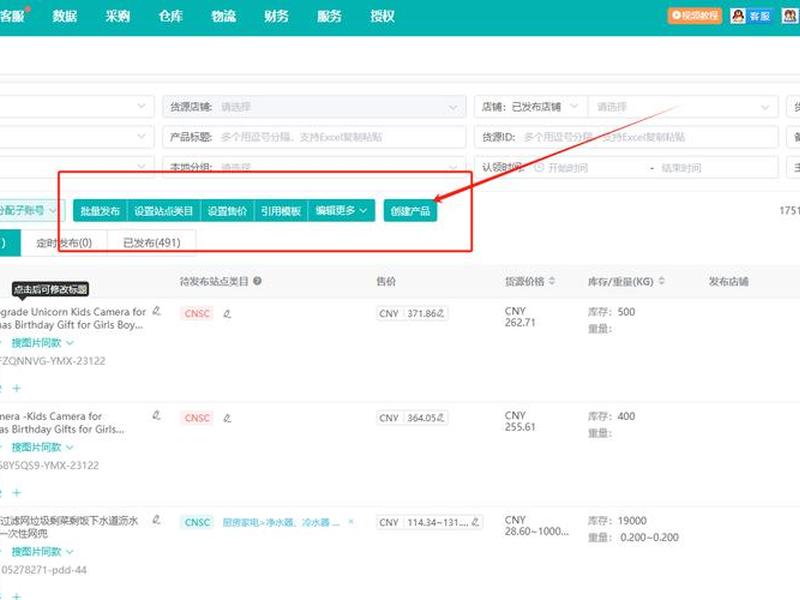800x600 pixels.
Task: Click the 发布店铺 column header
Action: 728,281
